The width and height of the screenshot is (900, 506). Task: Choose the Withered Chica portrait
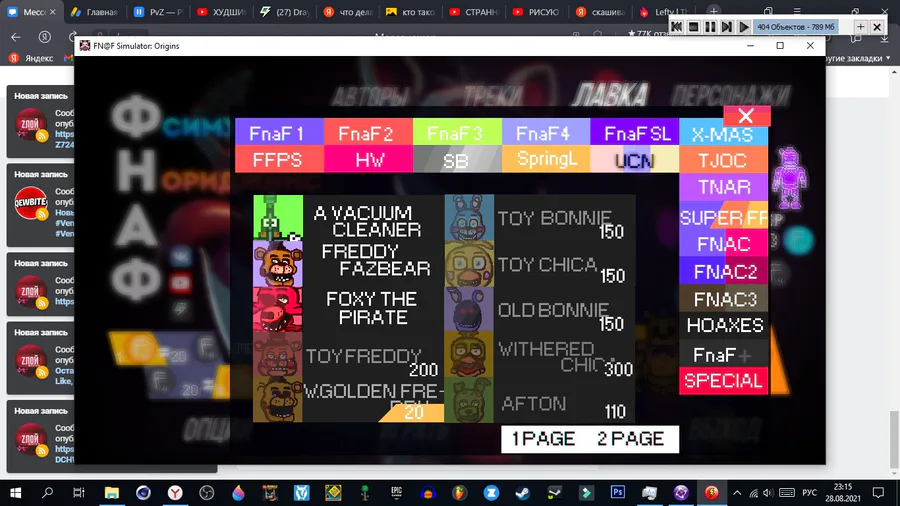[x=469, y=355]
